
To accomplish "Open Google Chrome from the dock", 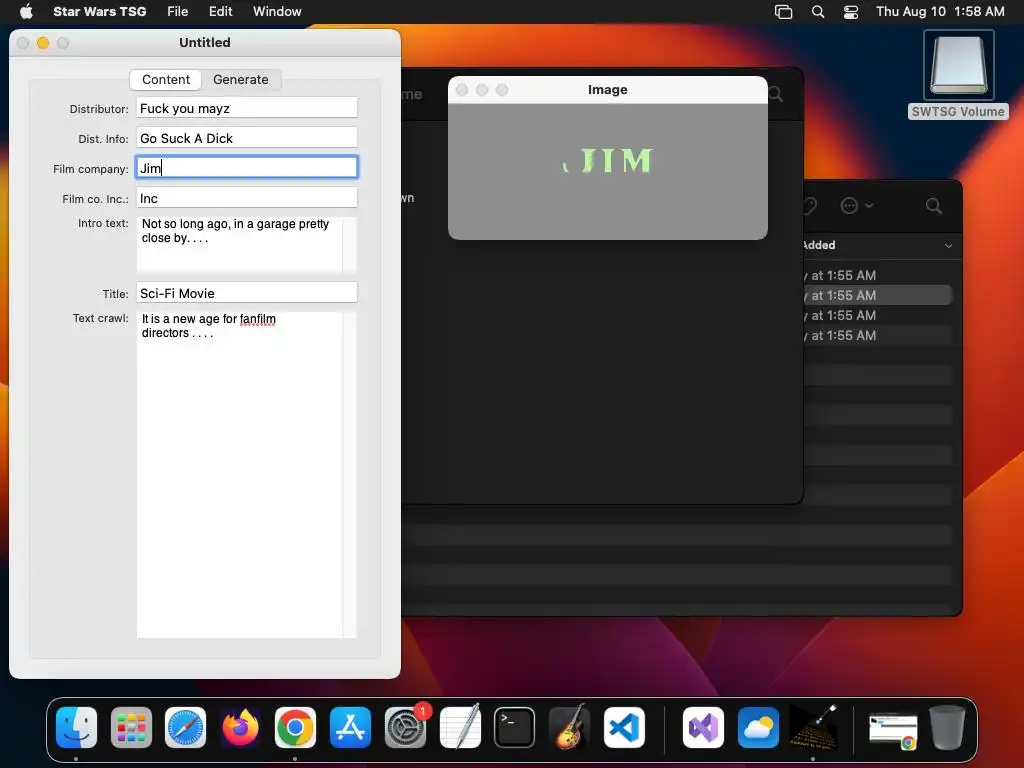I will point(295,728).
